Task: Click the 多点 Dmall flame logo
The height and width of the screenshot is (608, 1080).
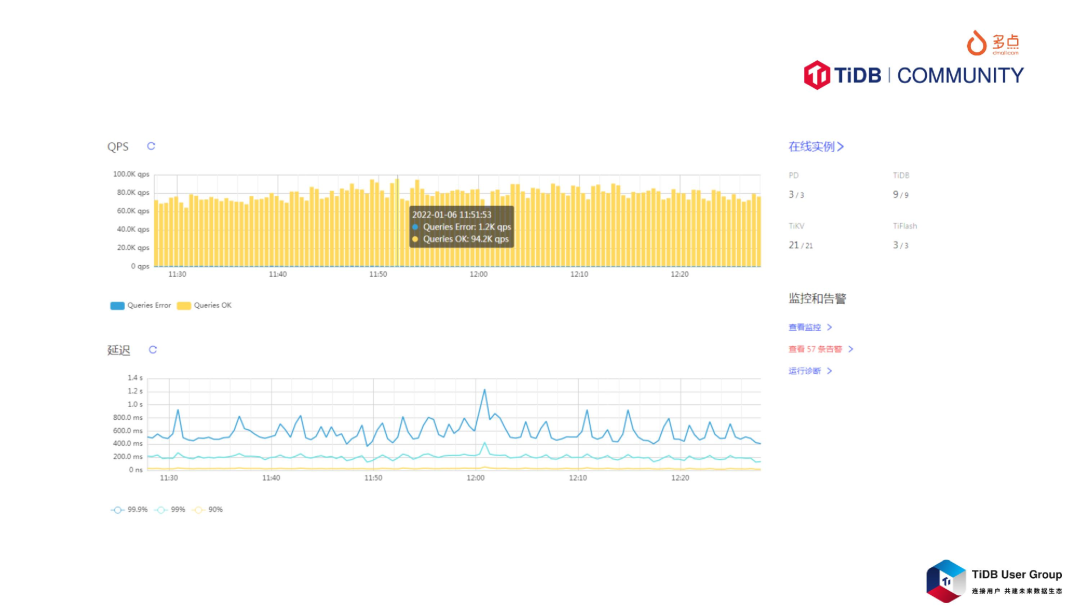Action: (993, 43)
